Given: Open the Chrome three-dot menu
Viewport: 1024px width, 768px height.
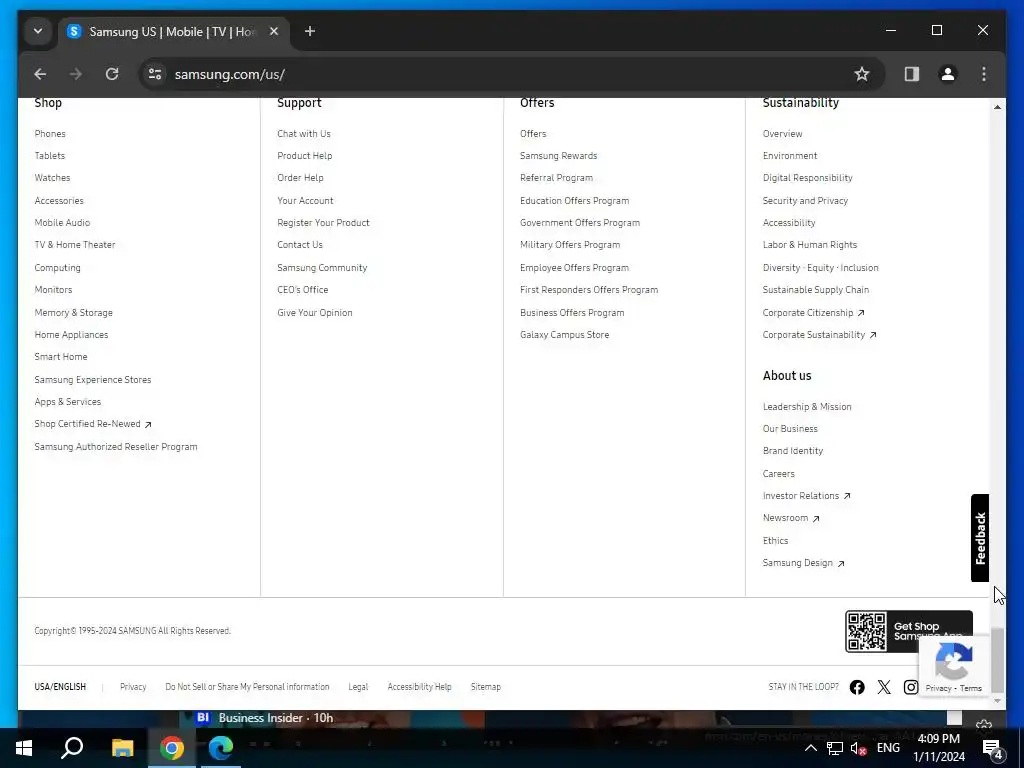Looking at the screenshot, I should coord(984,74).
